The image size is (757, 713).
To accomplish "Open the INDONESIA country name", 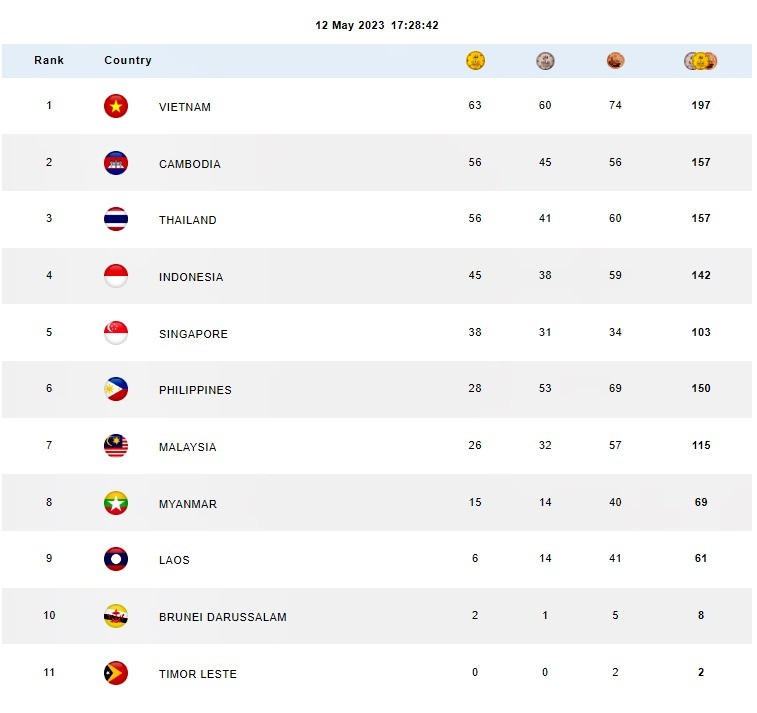I will point(191,277).
